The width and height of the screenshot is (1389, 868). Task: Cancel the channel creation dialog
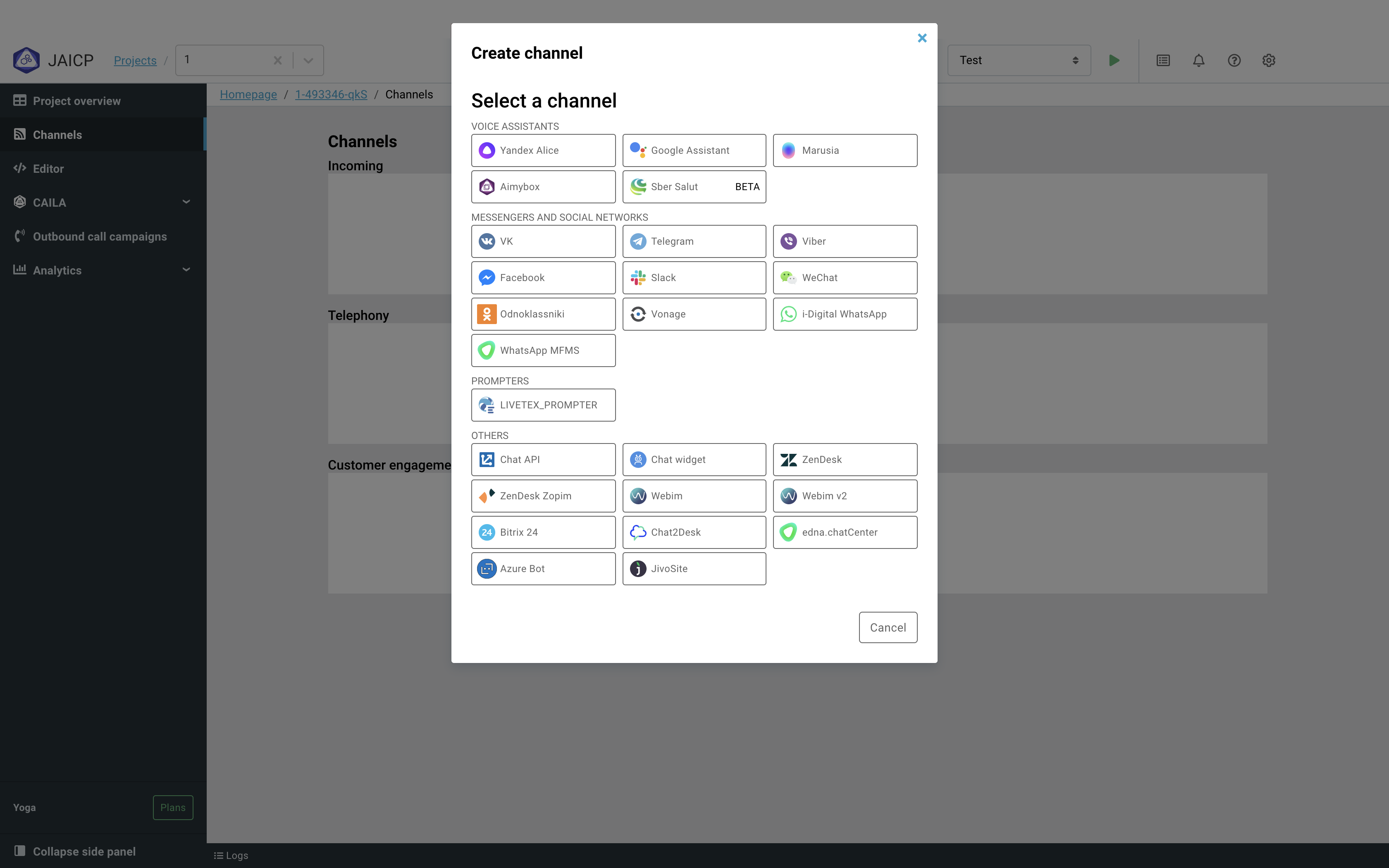(x=888, y=627)
